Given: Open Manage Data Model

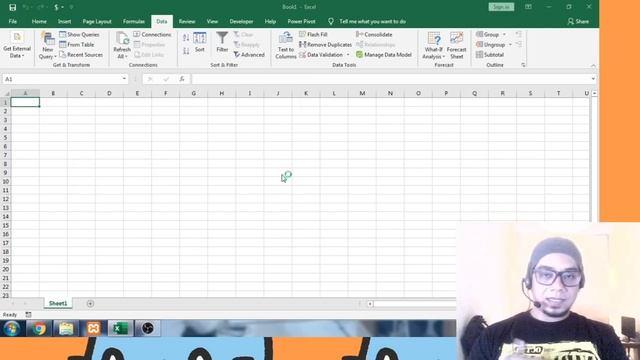Looking at the screenshot, I should click(x=384, y=55).
